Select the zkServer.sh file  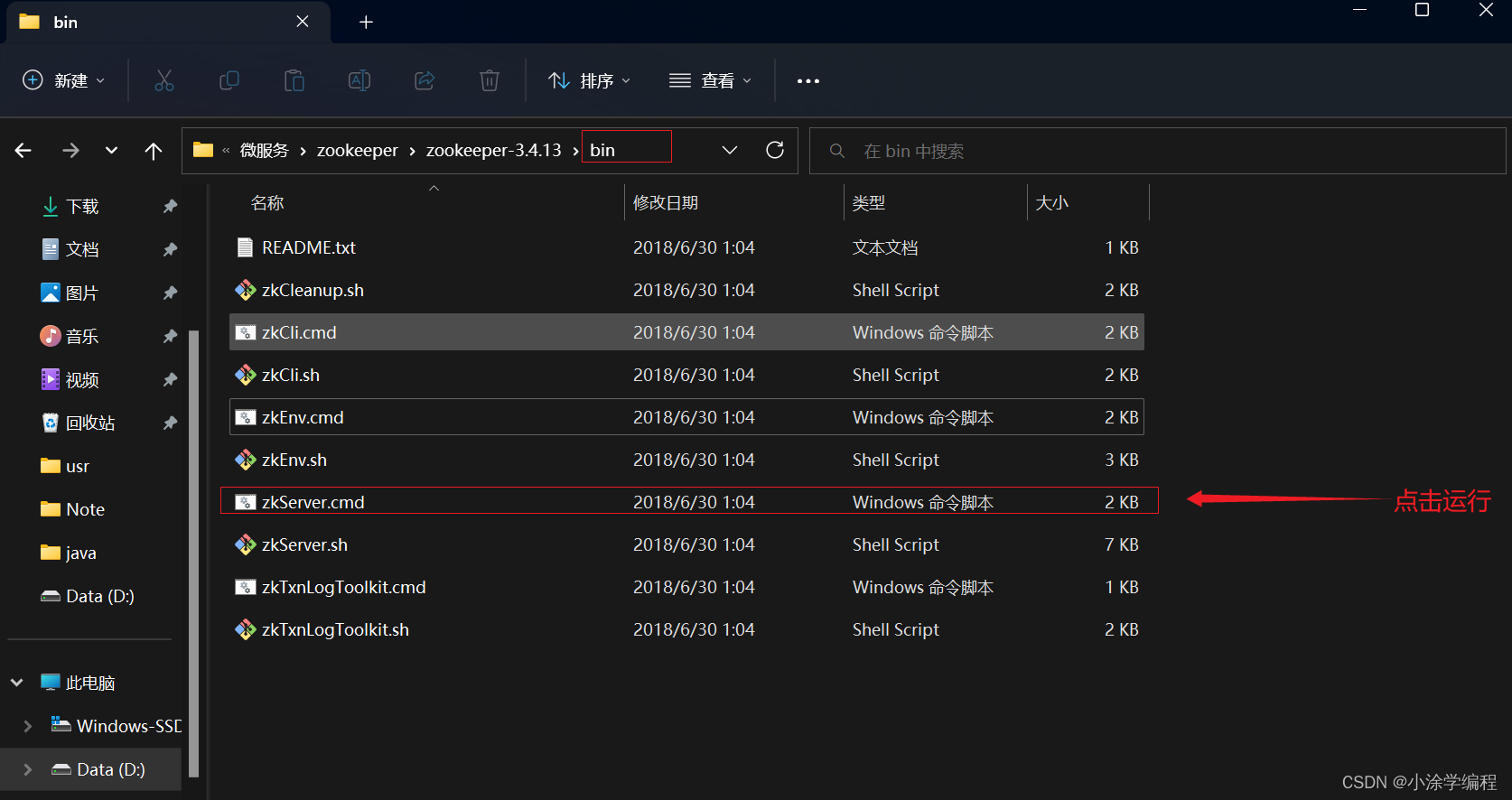pos(686,544)
